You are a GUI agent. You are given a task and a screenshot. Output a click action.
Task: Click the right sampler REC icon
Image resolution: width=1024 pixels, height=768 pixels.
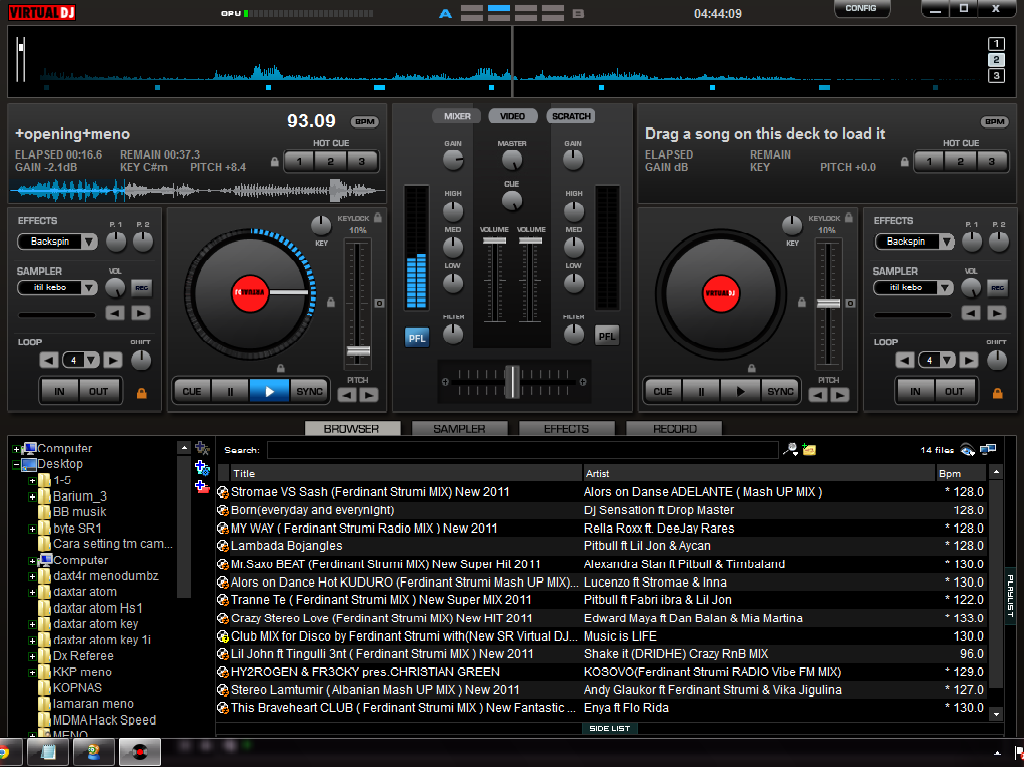coord(997,287)
